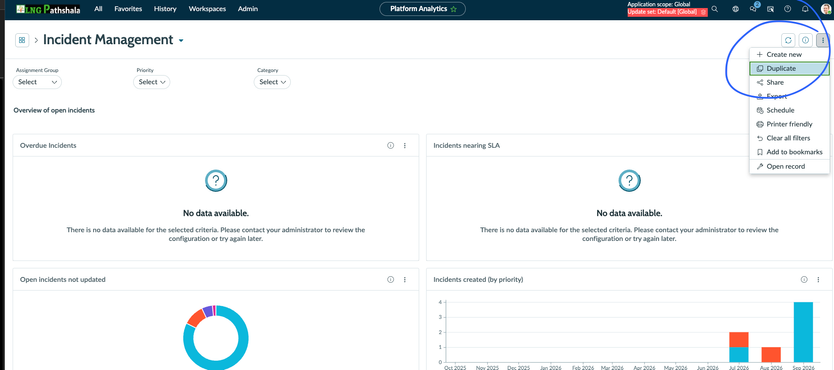This screenshot has width=834, height=370.
Task: Open the user profile avatar
Action: 826,9
